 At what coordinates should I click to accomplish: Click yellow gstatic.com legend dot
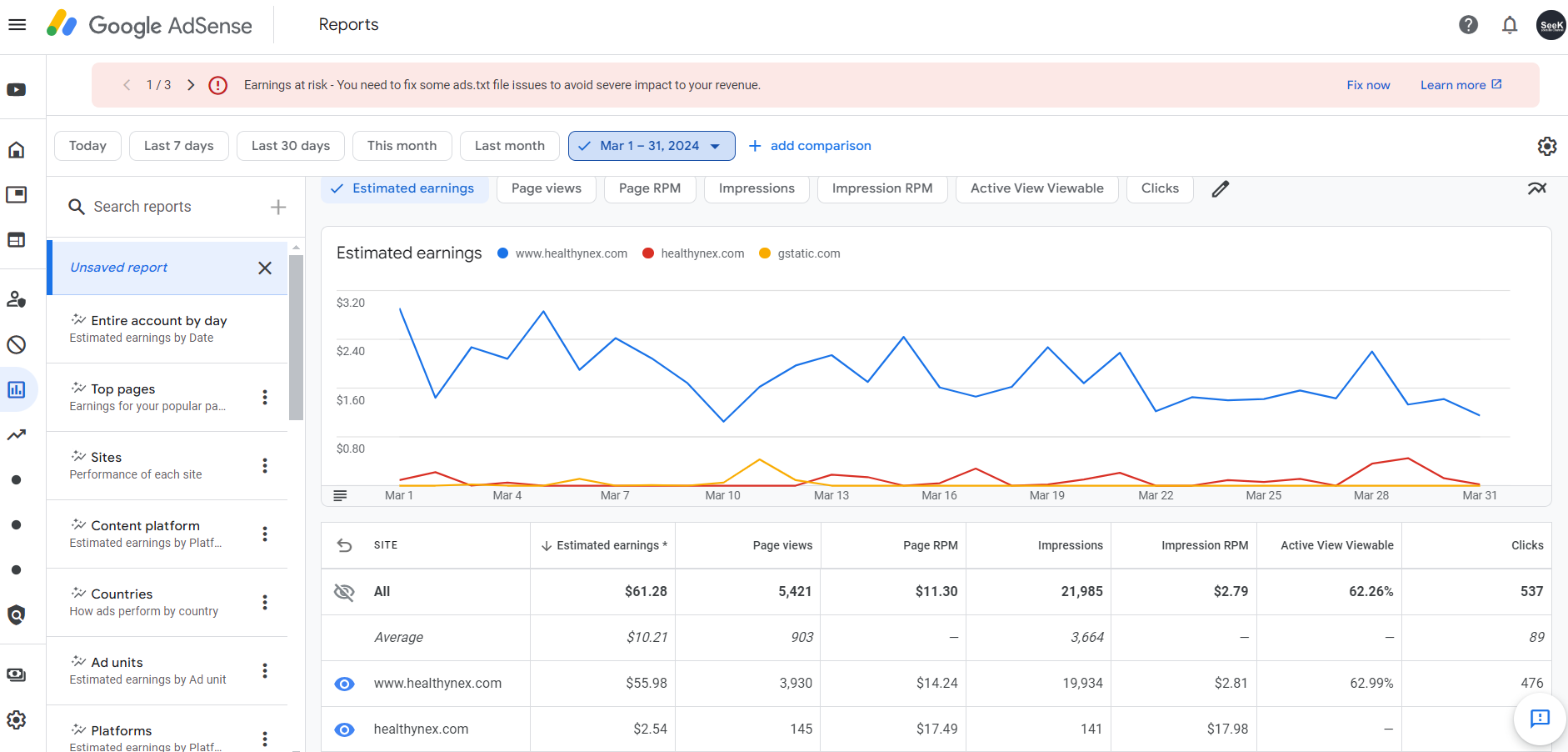pyautogui.click(x=765, y=253)
